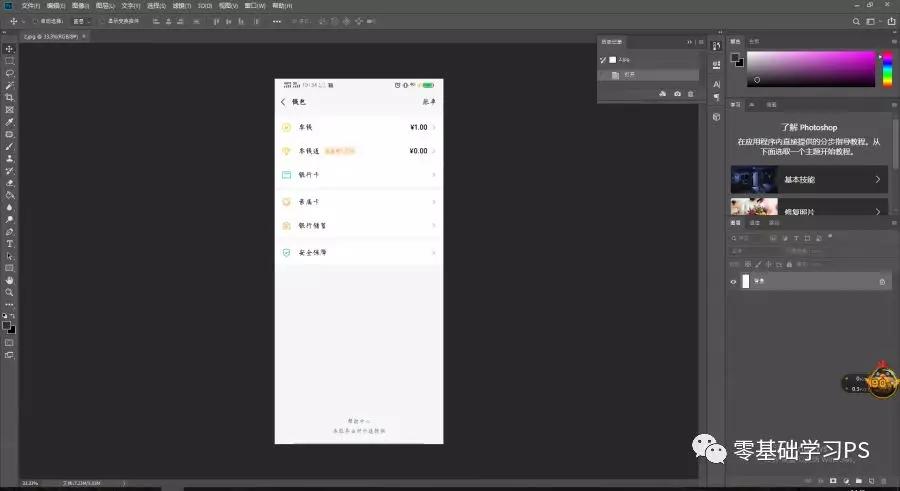Select the Lasso tool
The width and height of the screenshot is (900, 491).
[9, 73]
